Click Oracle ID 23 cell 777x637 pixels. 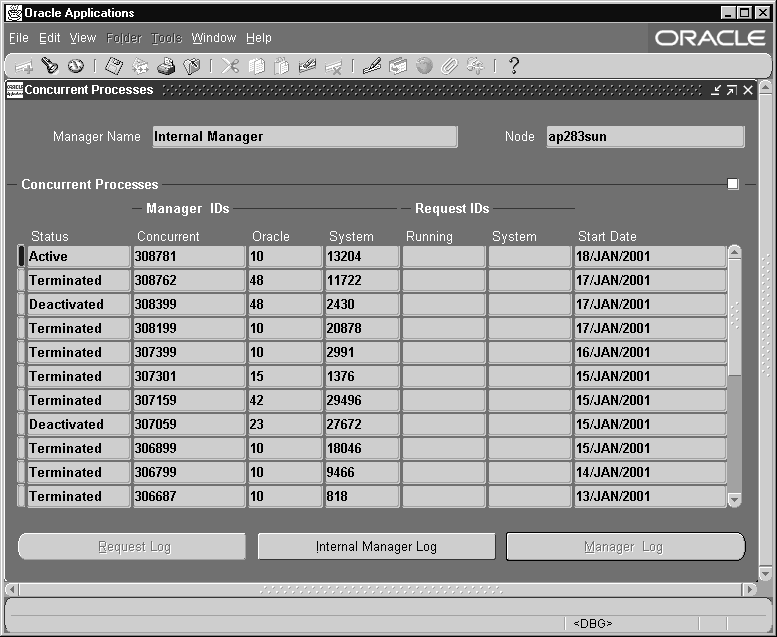click(x=285, y=424)
